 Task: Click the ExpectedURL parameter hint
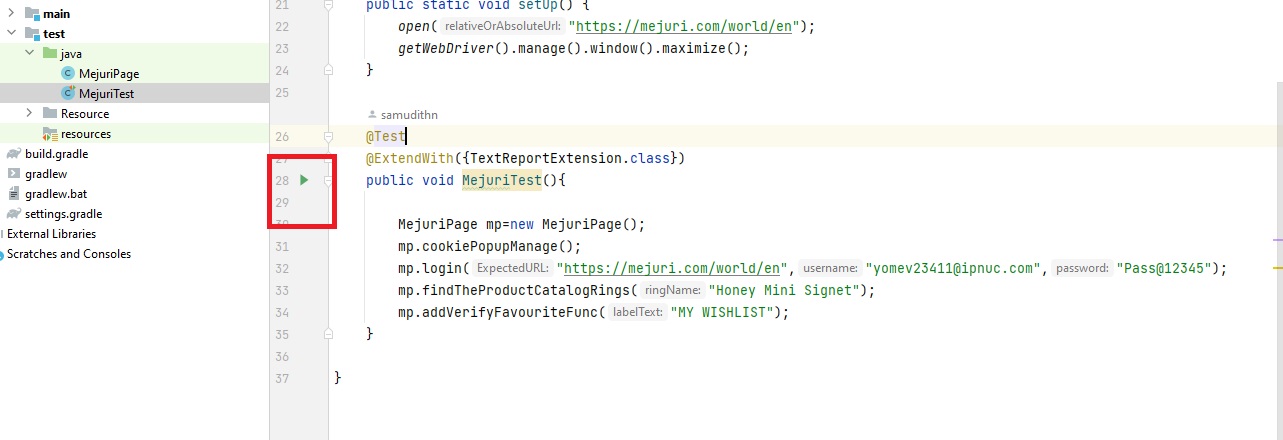(x=513, y=268)
